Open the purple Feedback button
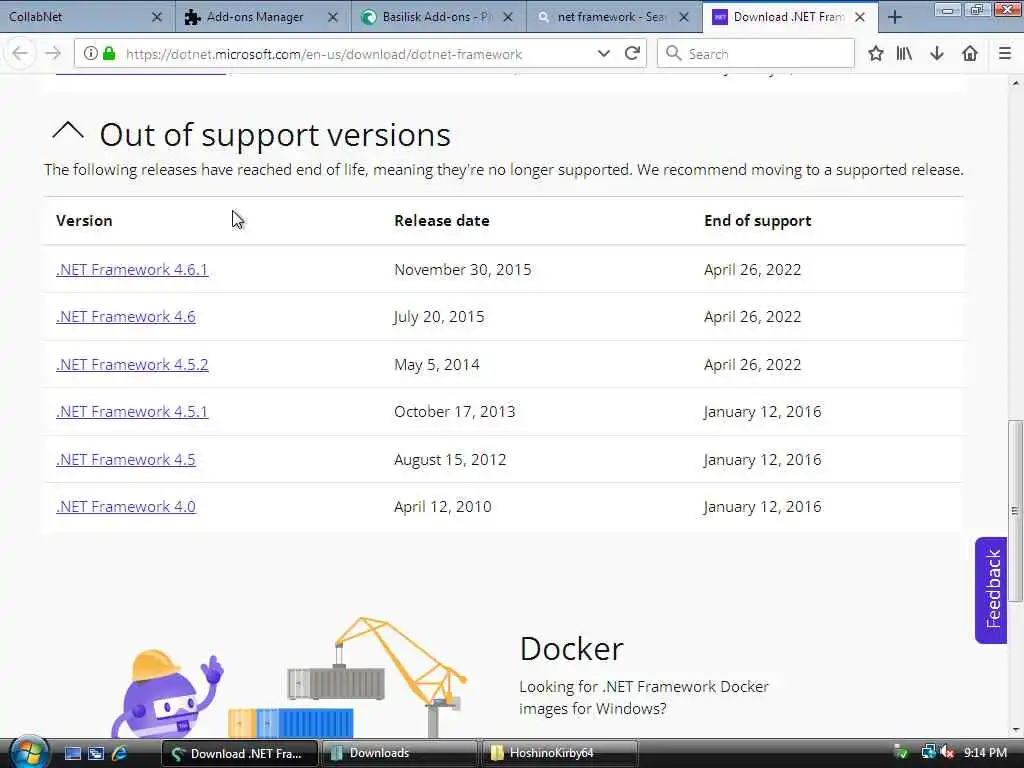Viewport: 1024px width, 768px height. (x=991, y=590)
